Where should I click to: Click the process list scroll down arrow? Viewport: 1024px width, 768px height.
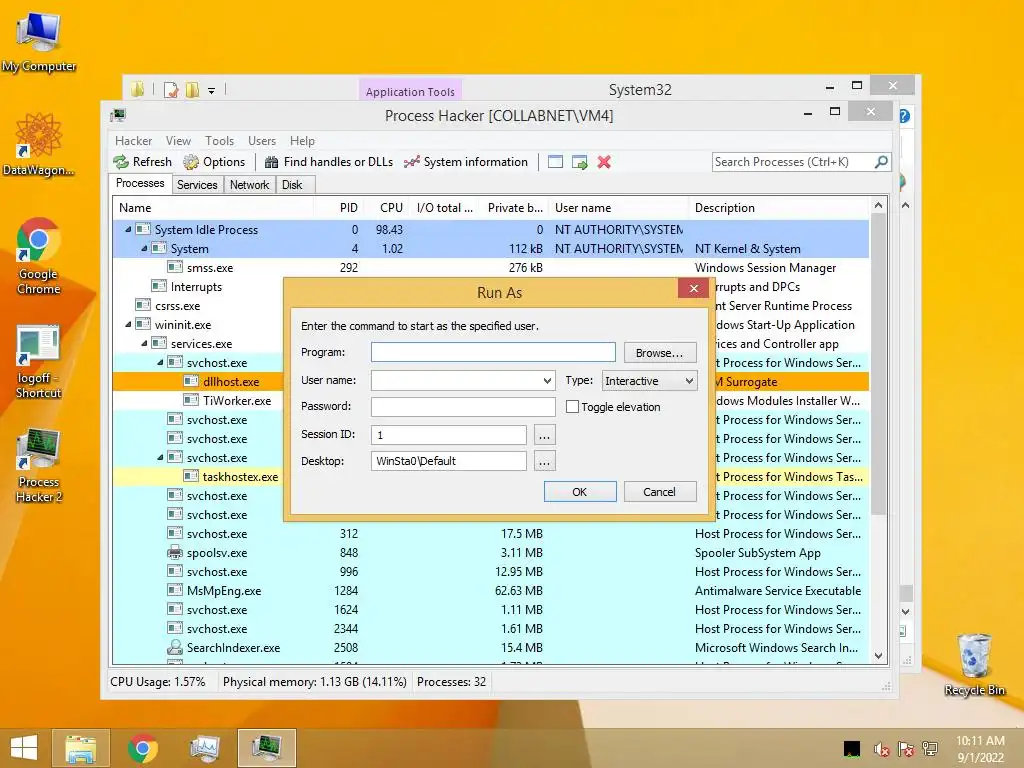878,656
